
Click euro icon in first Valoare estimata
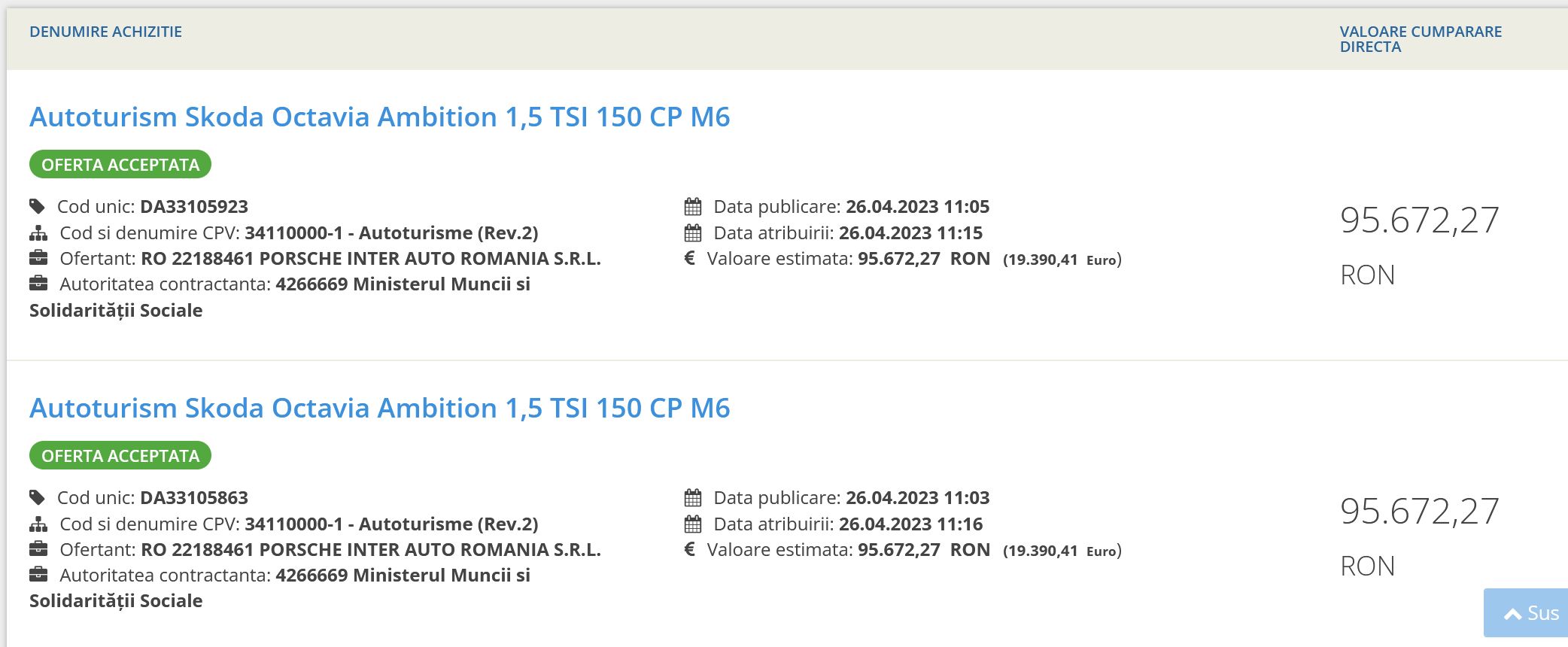point(689,259)
